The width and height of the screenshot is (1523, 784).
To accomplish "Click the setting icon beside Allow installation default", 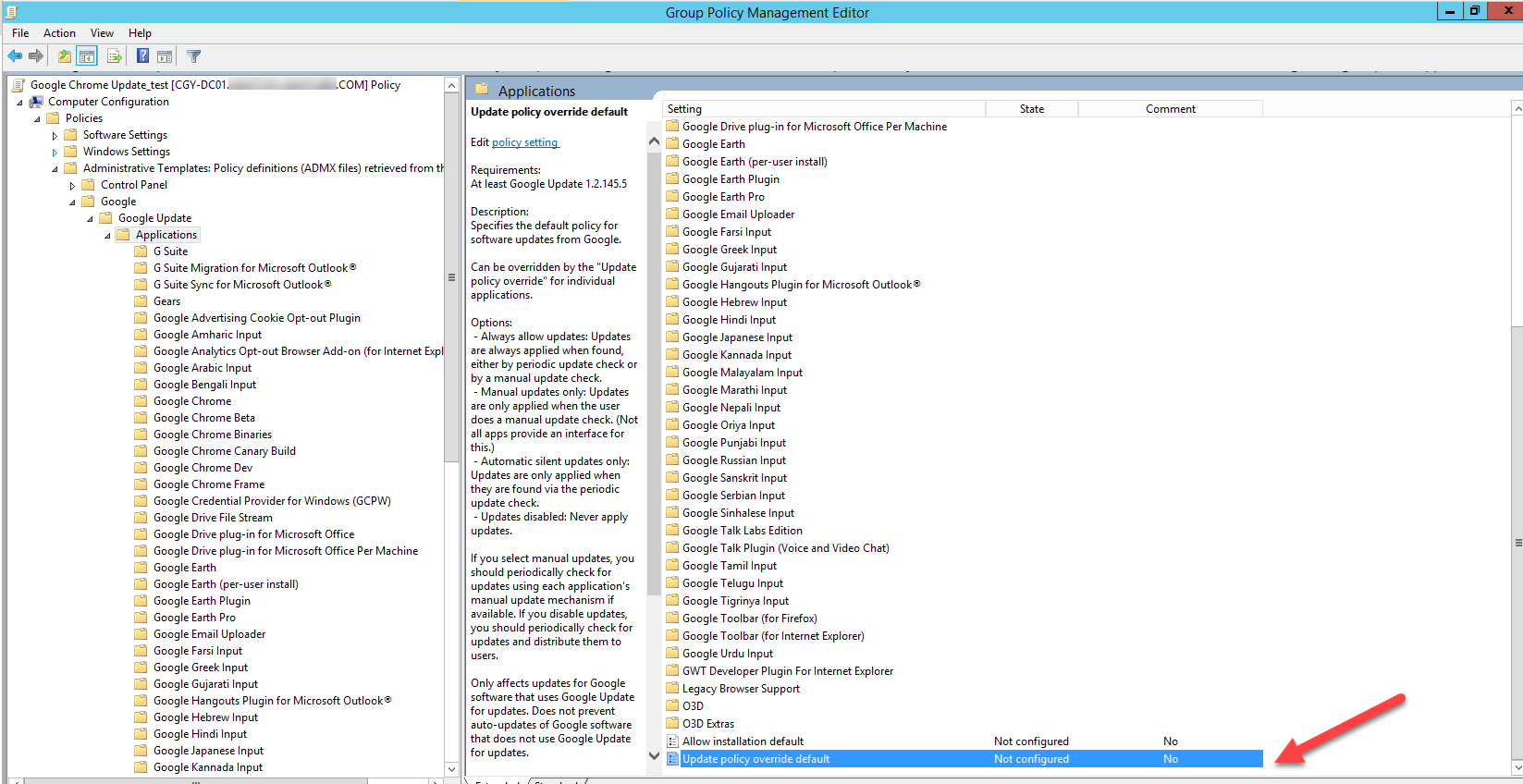I will click(x=672, y=741).
